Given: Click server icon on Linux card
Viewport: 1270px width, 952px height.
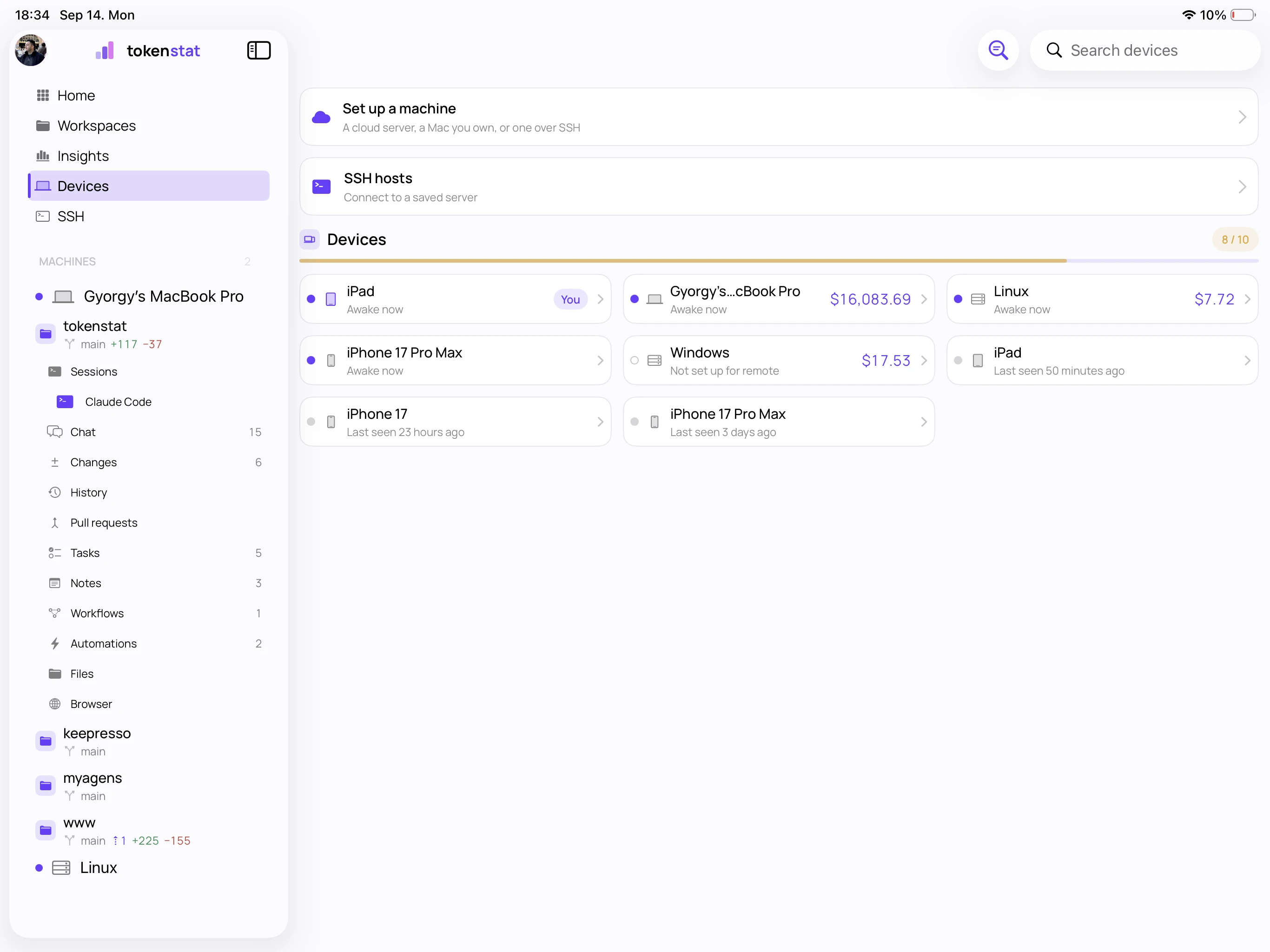Looking at the screenshot, I should [x=978, y=299].
